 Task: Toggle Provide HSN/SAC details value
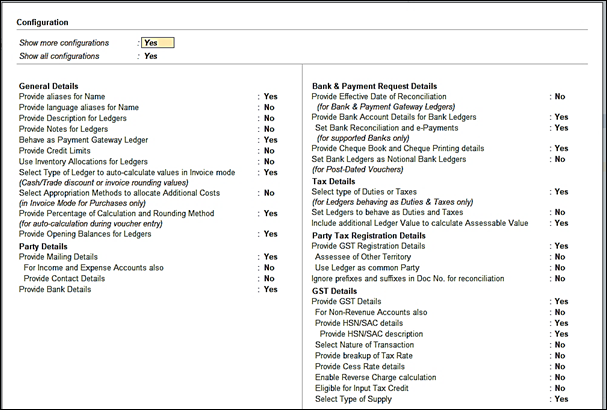pyautogui.click(x=561, y=323)
